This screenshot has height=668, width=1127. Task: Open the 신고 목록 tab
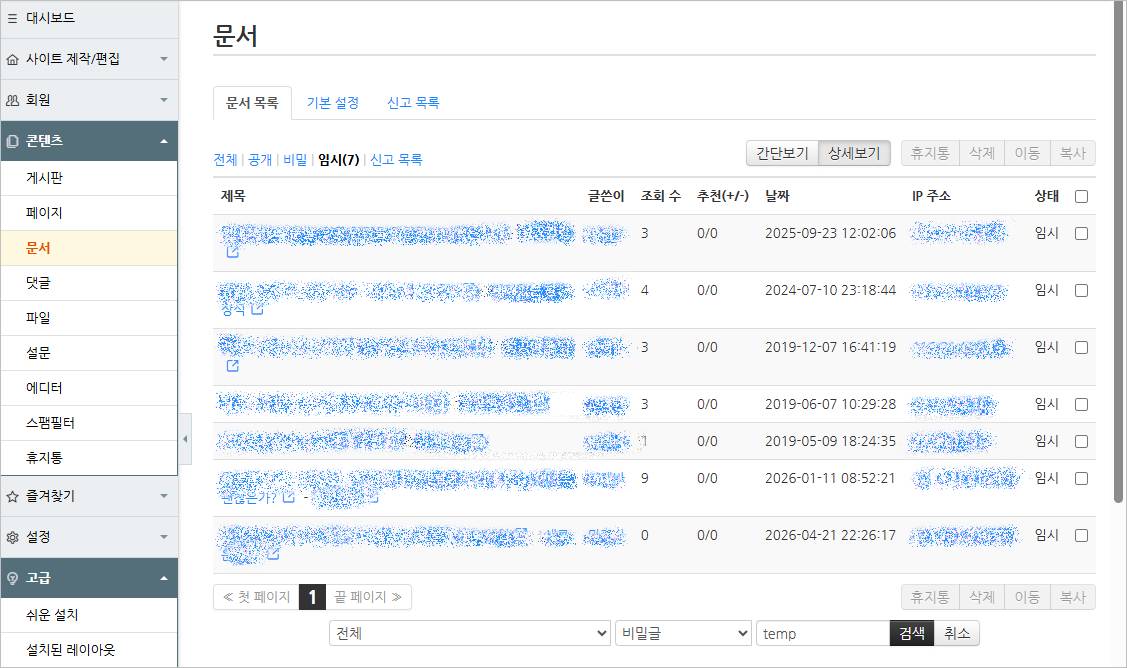413,103
